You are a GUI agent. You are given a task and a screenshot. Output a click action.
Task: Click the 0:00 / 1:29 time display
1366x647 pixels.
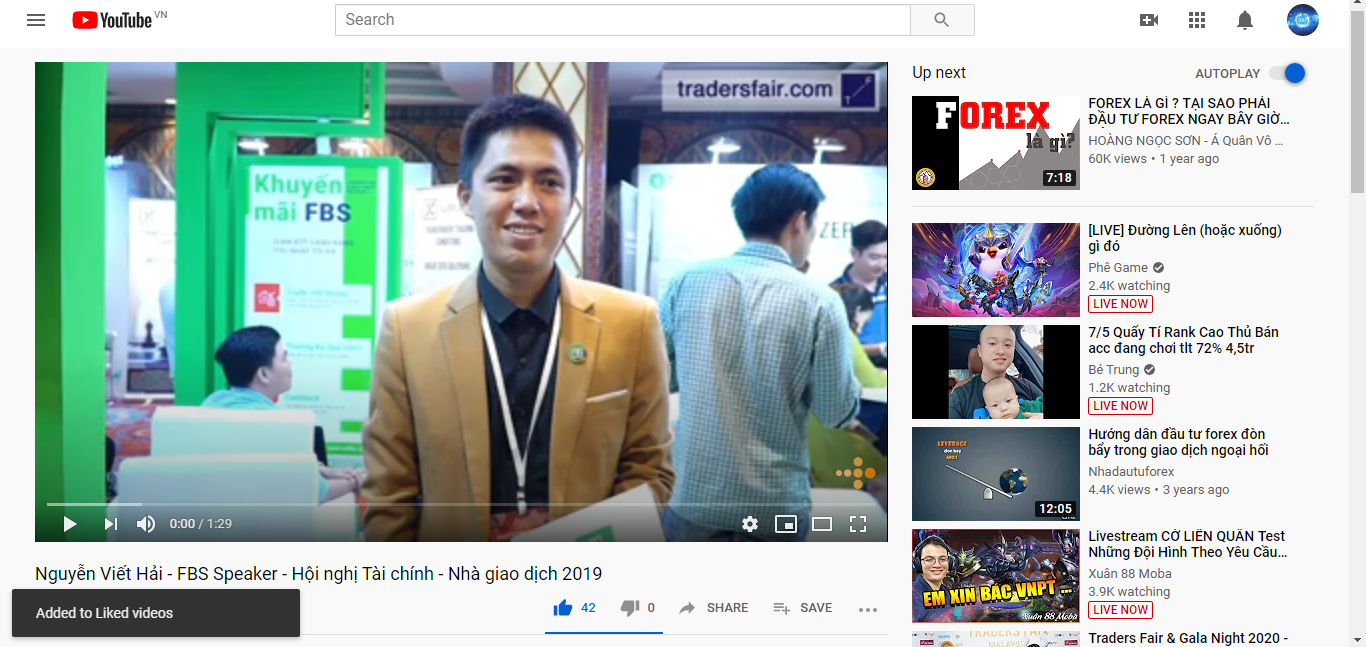click(200, 523)
